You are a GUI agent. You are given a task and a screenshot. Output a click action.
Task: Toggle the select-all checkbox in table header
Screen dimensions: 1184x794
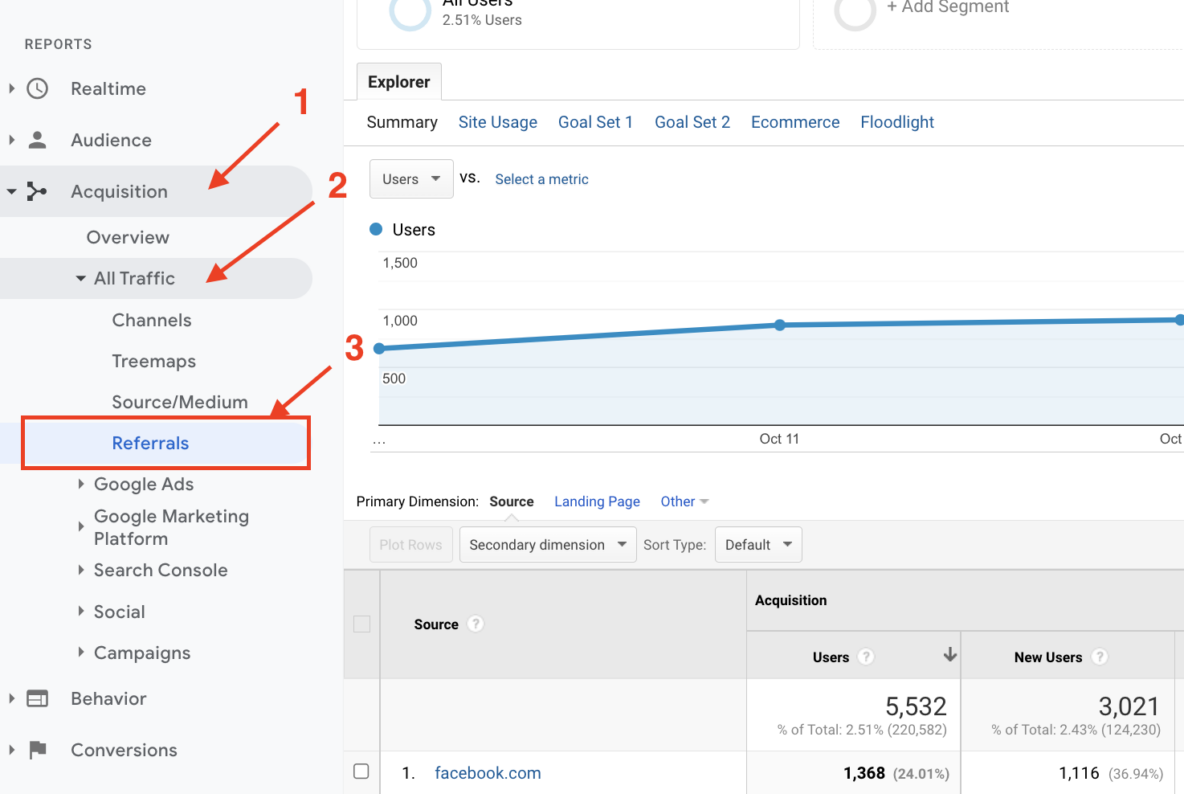click(x=362, y=623)
